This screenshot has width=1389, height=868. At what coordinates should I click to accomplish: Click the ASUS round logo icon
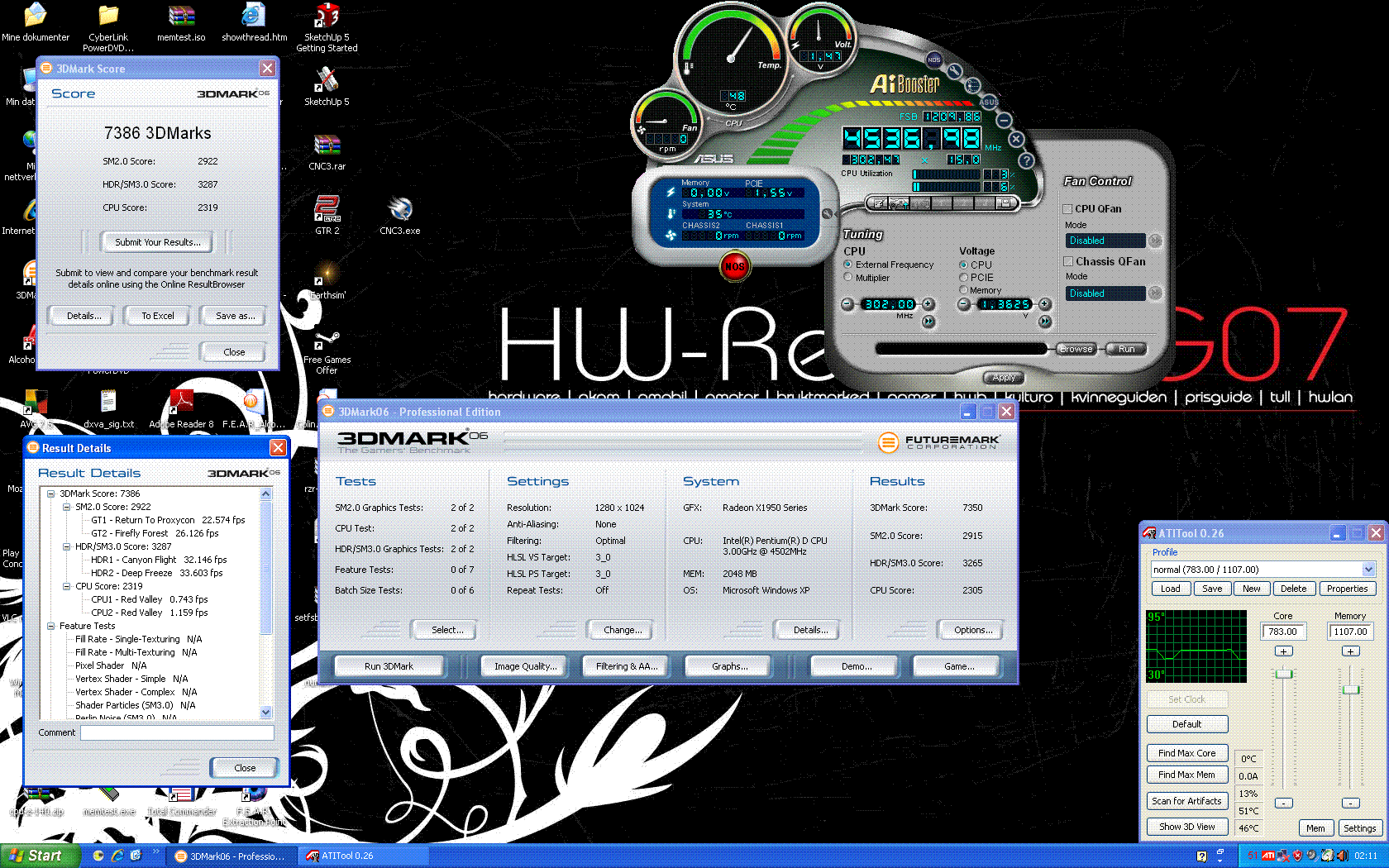(x=989, y=102)
